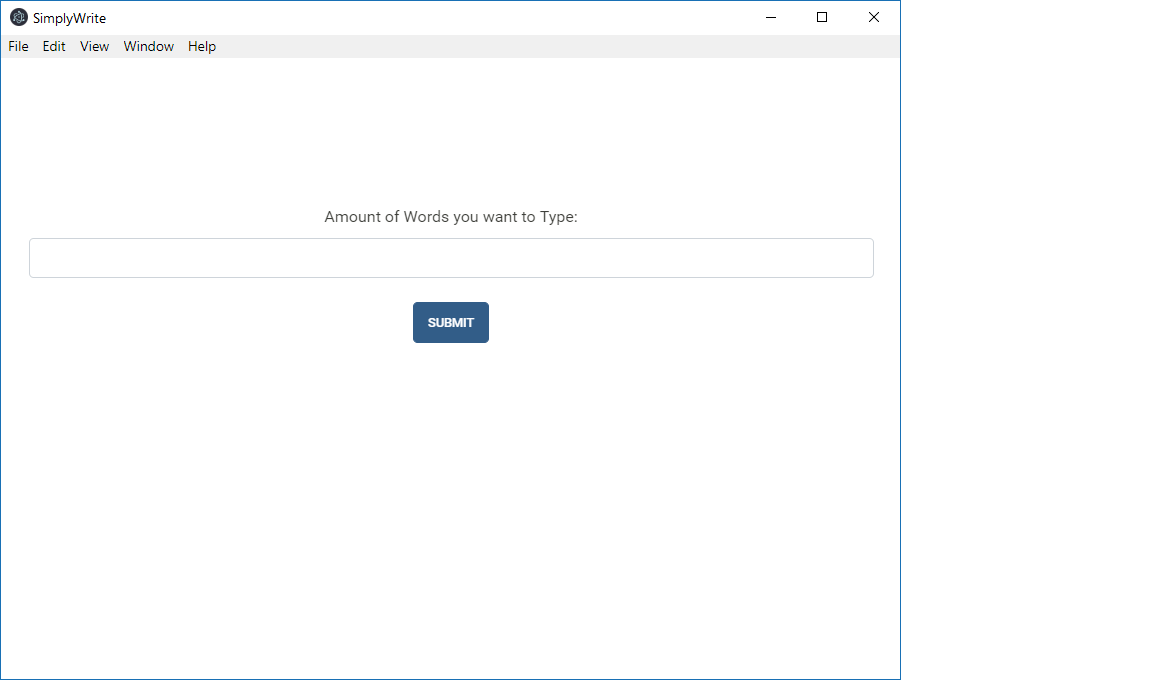Image resolution: width=1152 pixels, height=680 pixels.
Task: Open the Window menu
Action: point(148,46)
